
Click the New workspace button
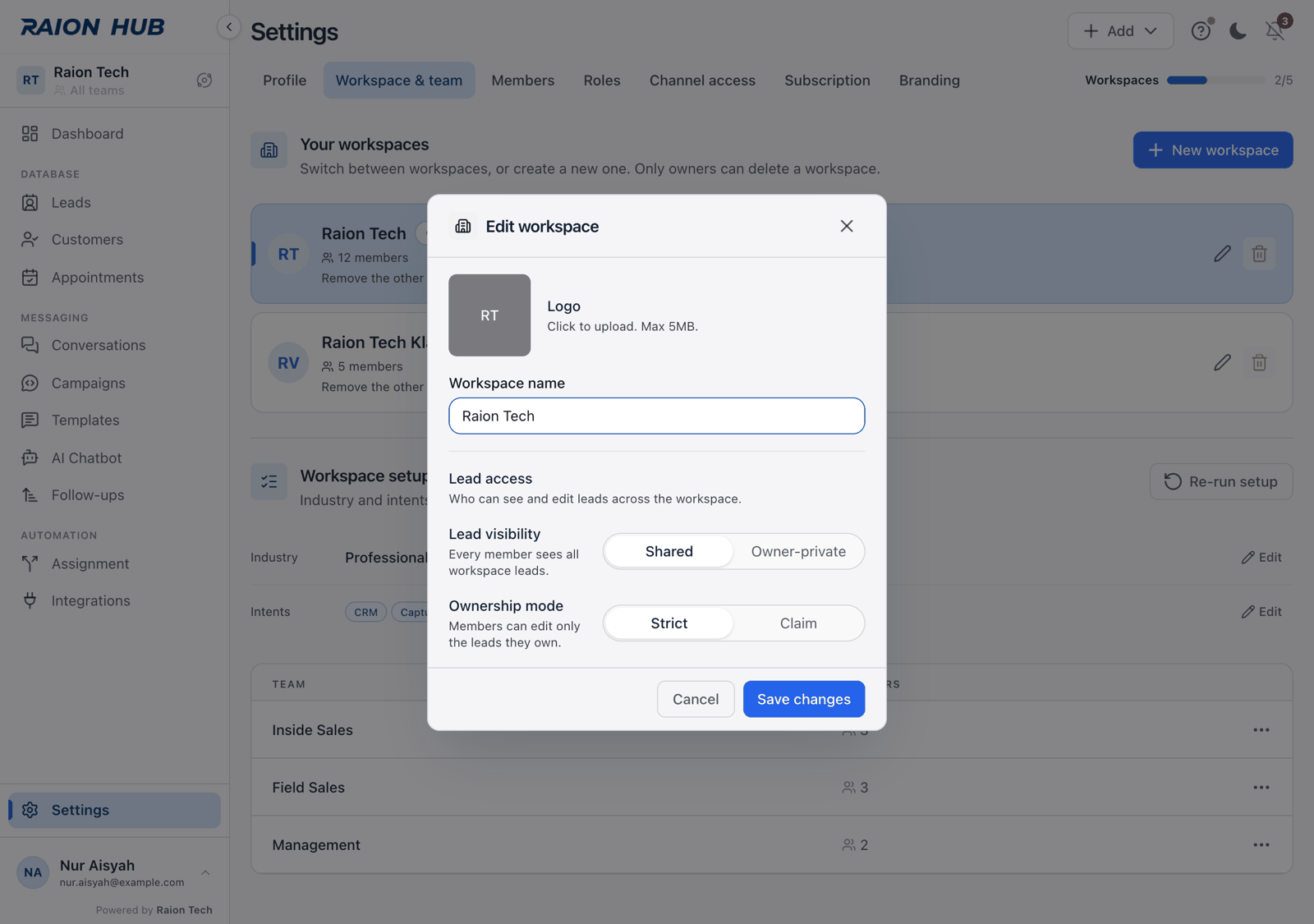coord(1213,150)
